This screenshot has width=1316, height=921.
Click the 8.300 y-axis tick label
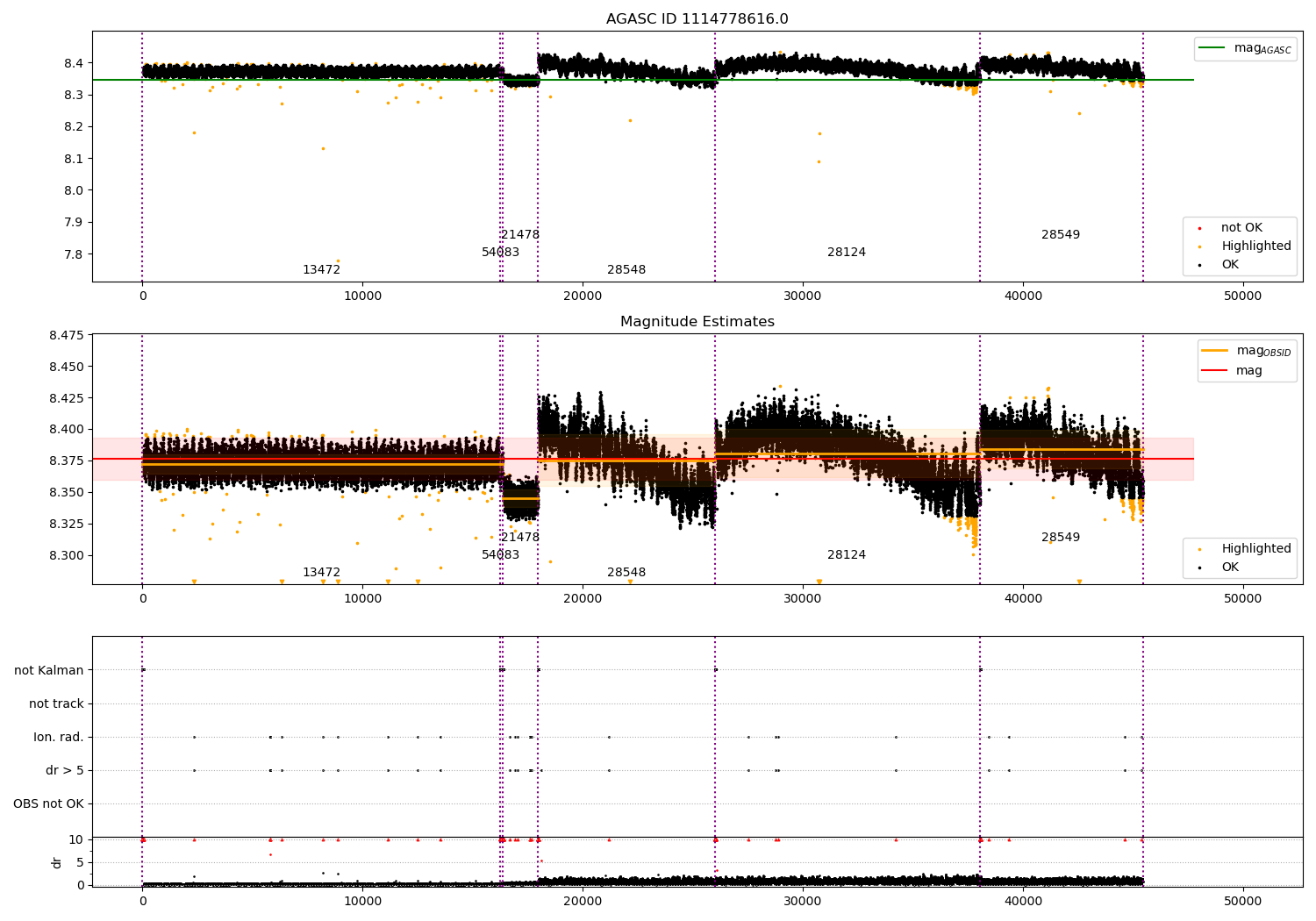point(67,555)
